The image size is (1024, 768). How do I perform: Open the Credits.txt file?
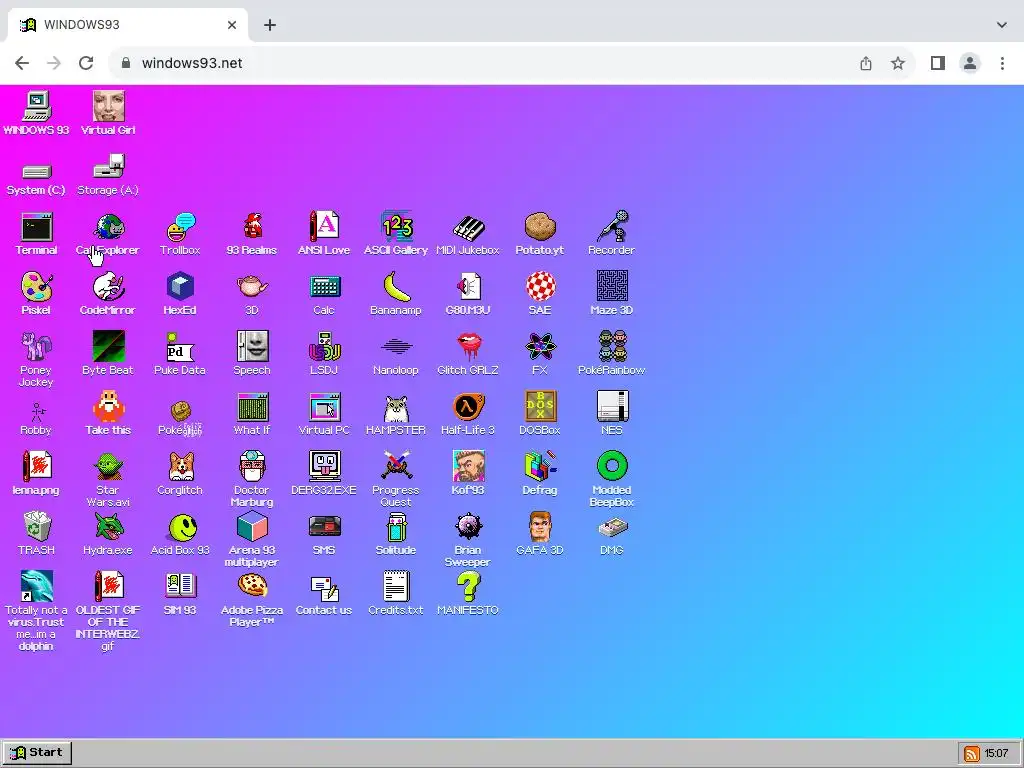pos(396,587)
